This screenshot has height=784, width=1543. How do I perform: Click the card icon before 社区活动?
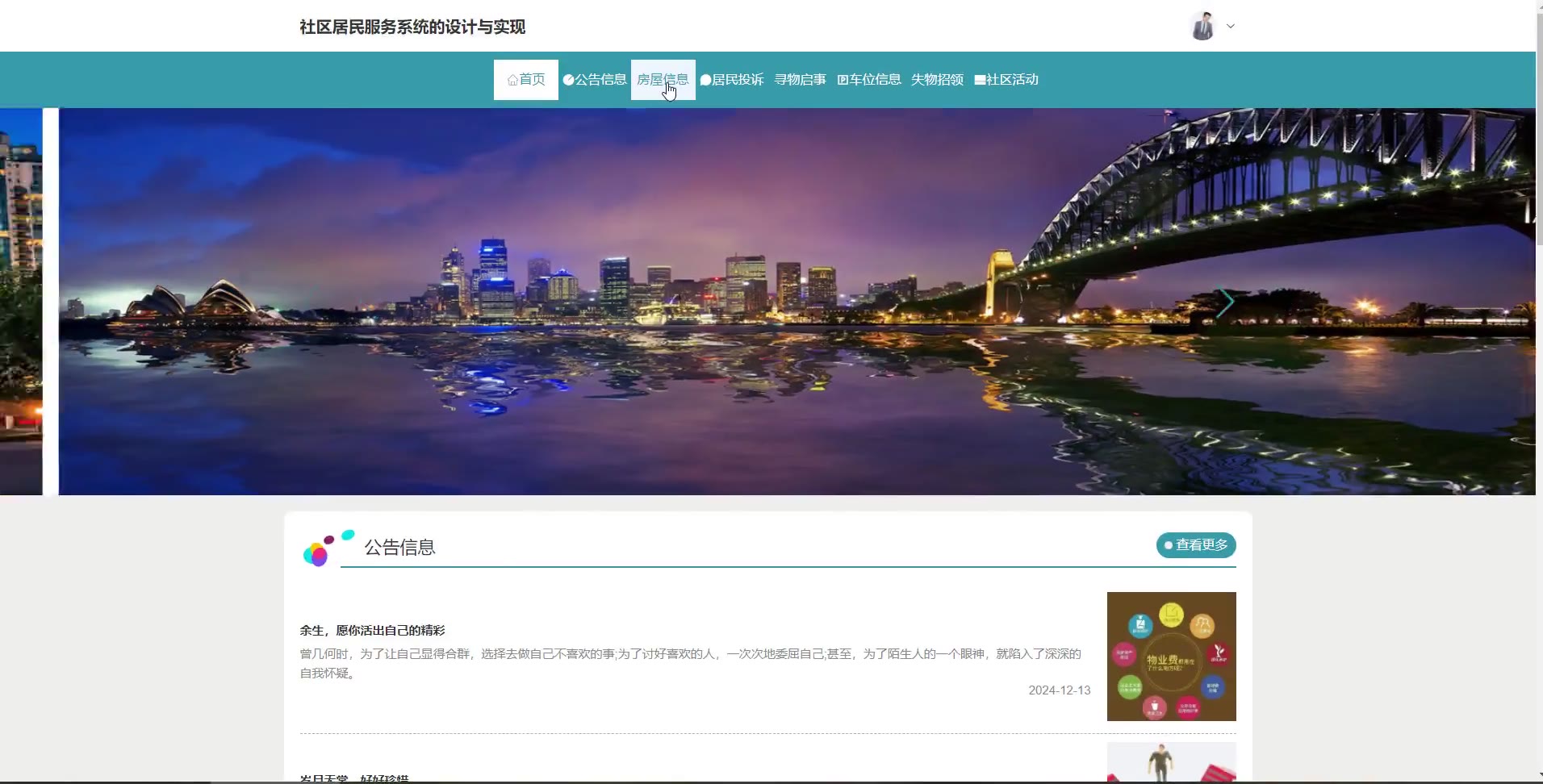click(x=980, y=80)
